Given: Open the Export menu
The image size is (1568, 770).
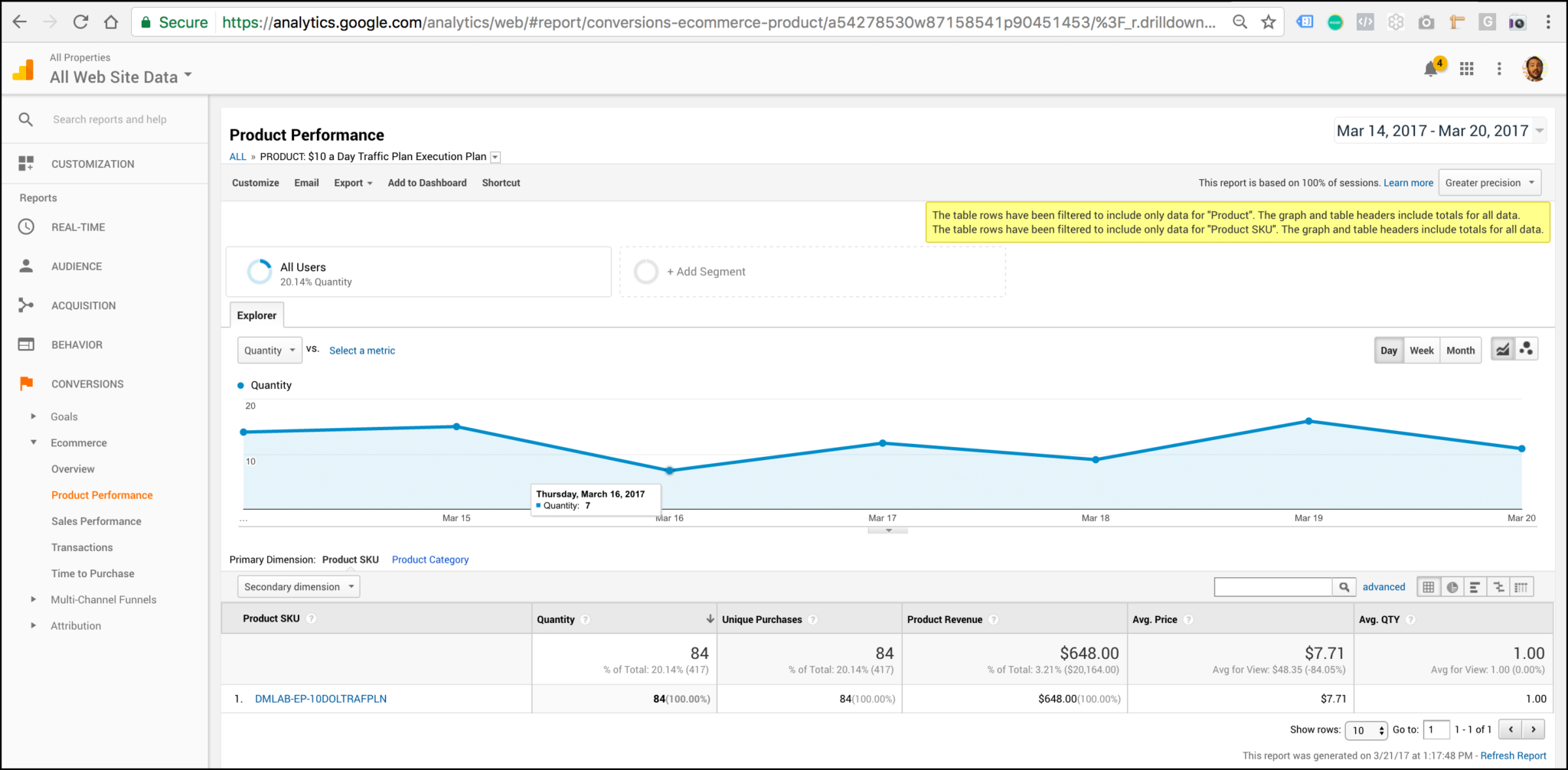Looking at the screenshot, I should (x=352, y=182).
